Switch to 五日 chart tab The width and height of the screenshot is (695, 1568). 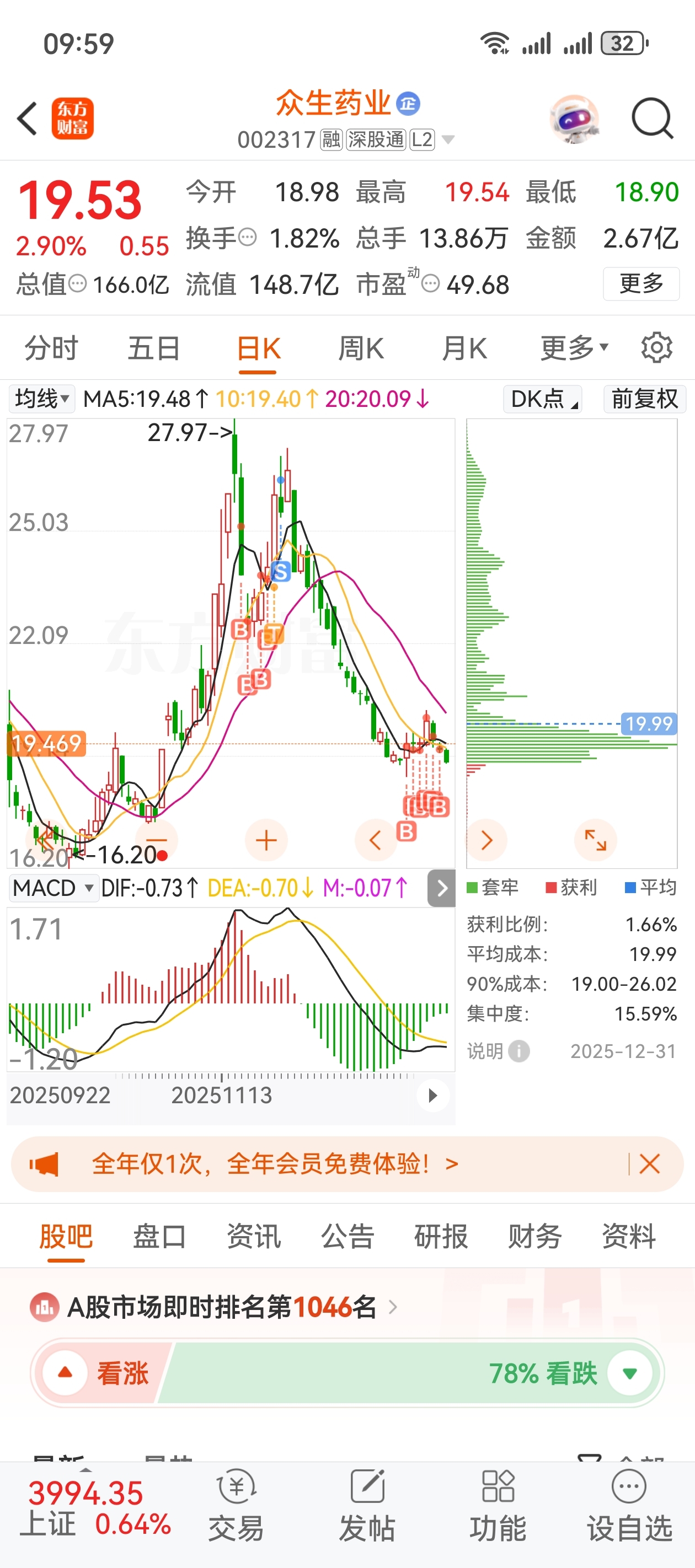(x=154, y=349)
